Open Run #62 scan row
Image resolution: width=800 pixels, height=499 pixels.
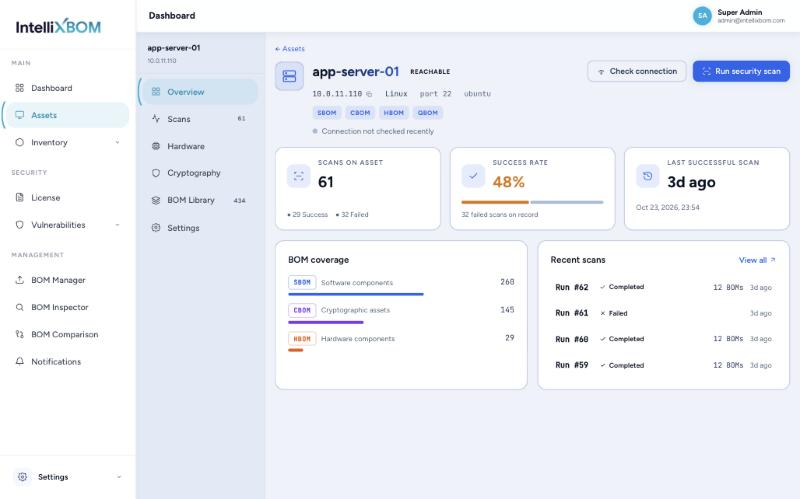[x=663, y=287]
